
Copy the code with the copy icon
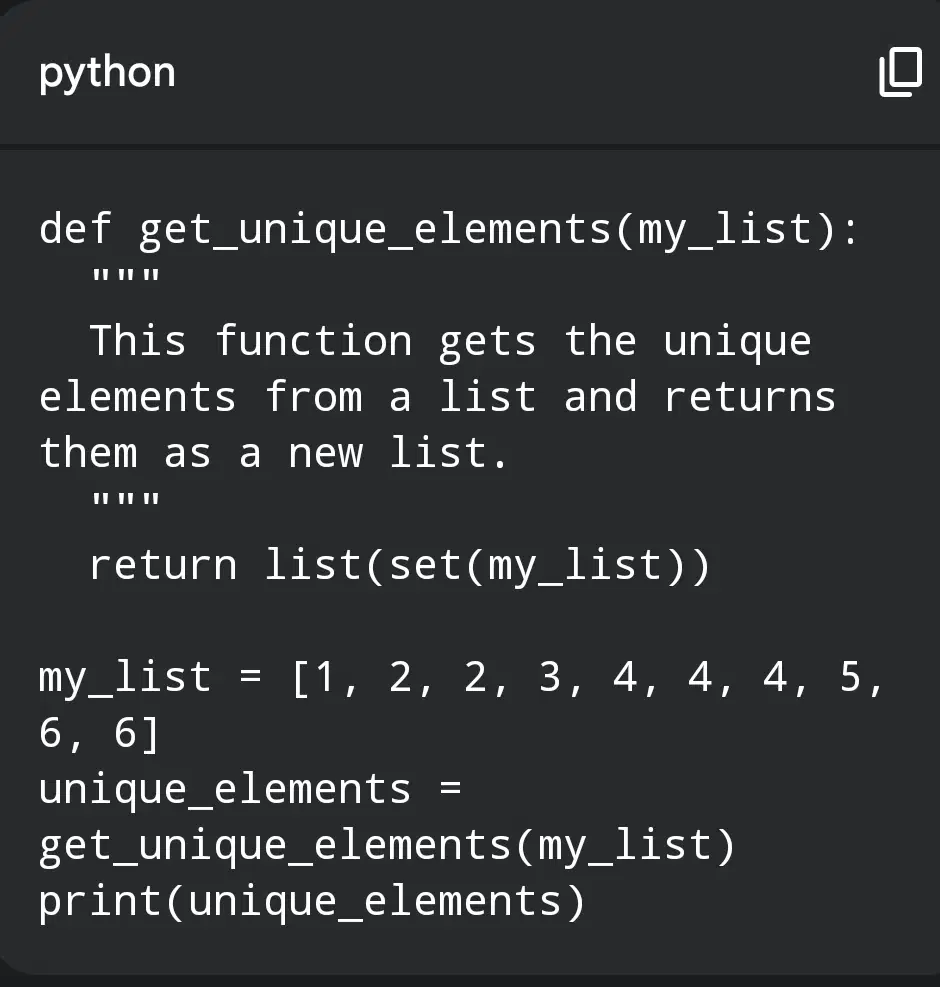tap(900, 72)
